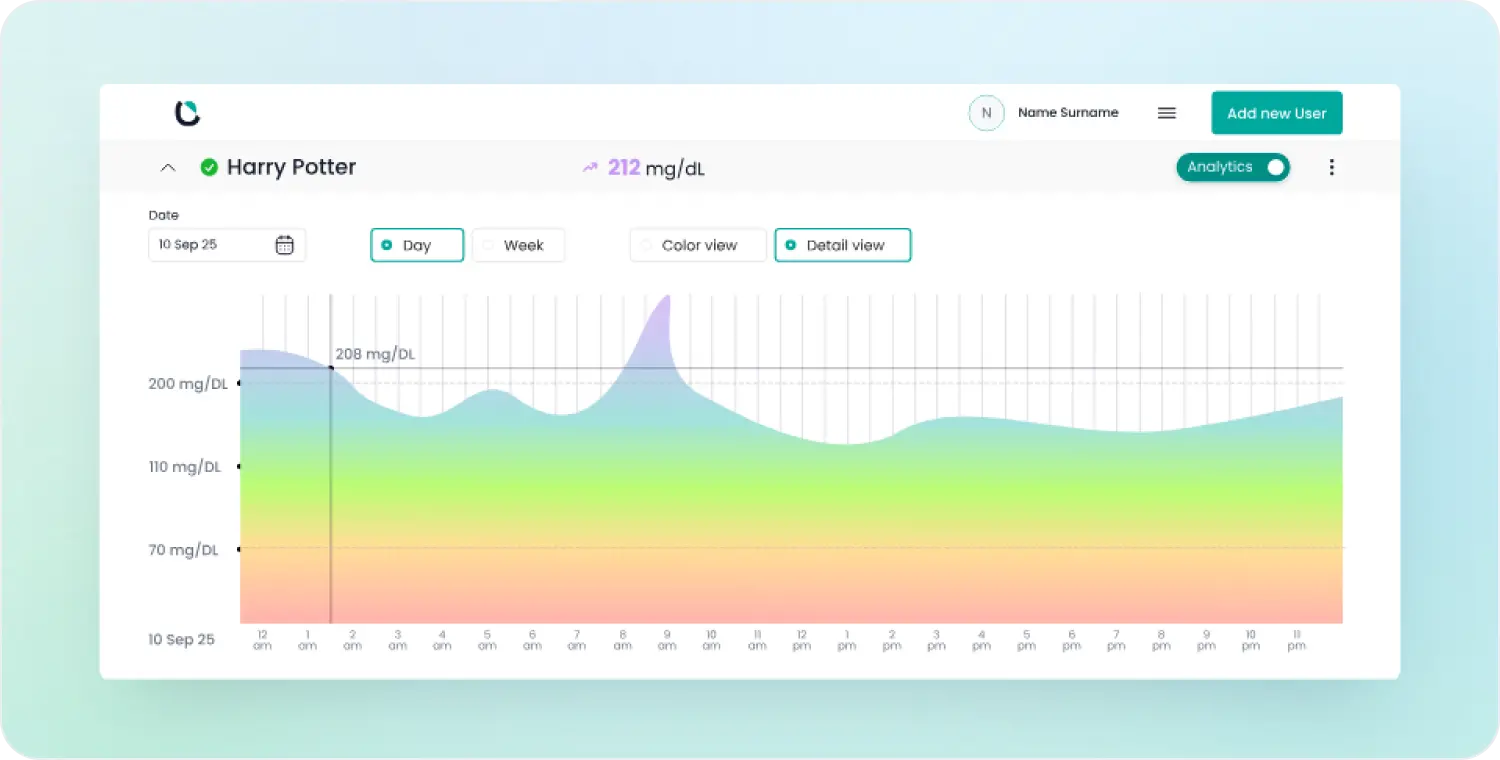Open the hamburger menu icon
1500x760 pixels.
tap(1166, 113)
